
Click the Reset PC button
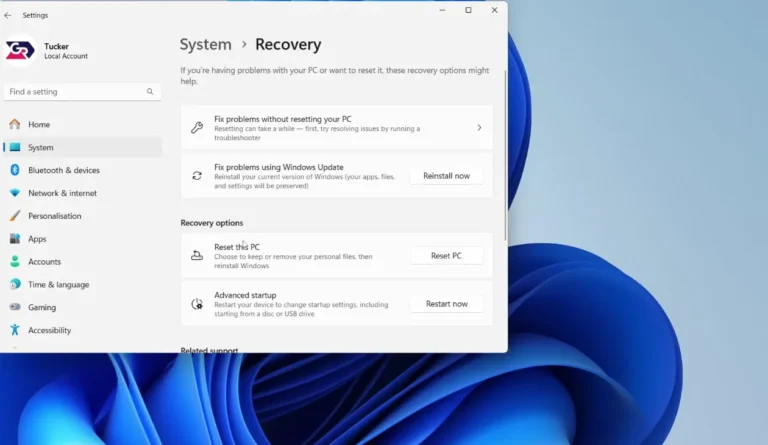[446, 256]
